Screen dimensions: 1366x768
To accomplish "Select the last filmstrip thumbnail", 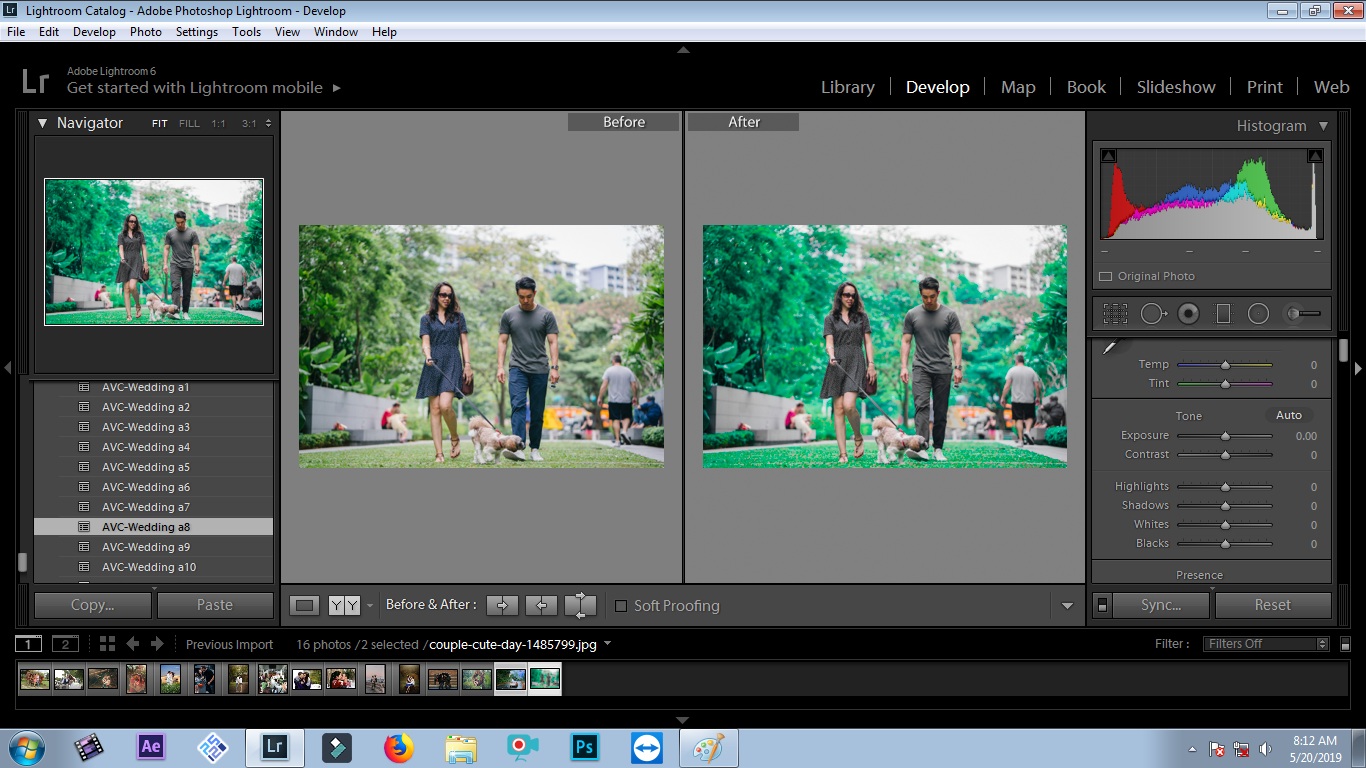I will 545,679.
